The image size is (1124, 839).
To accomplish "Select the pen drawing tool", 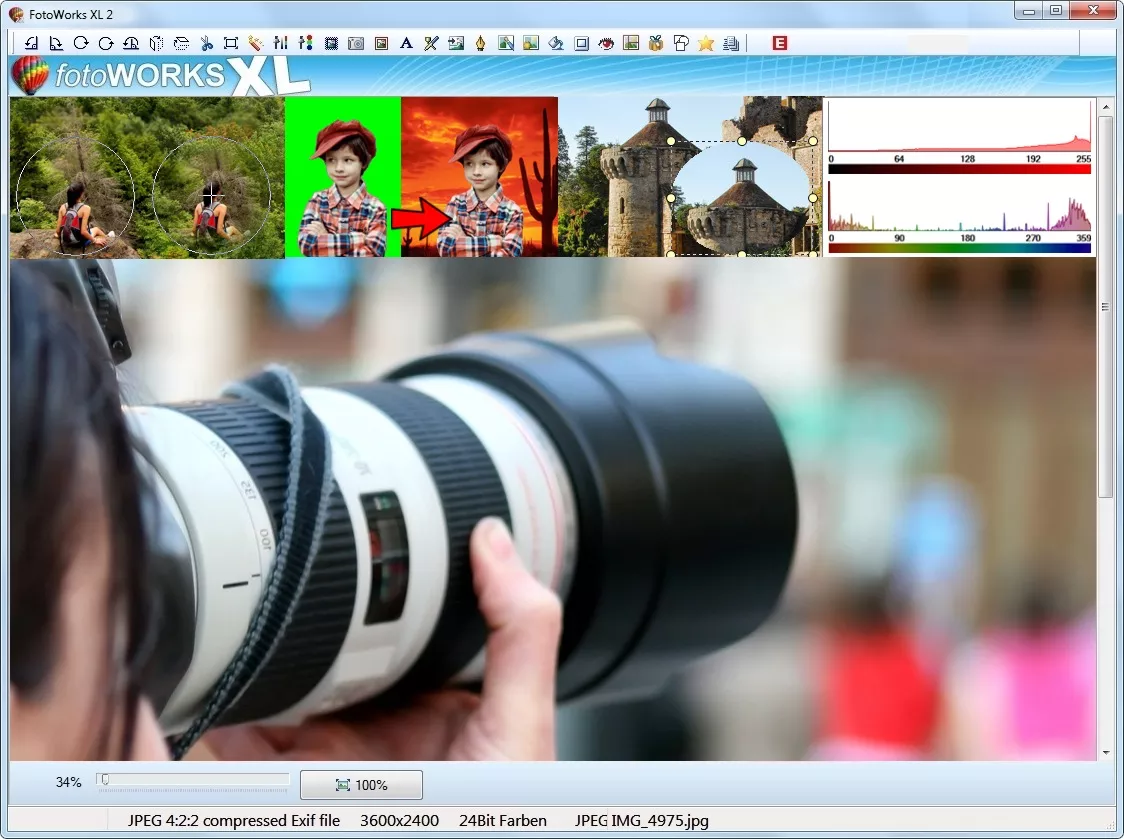I will click(x=479, y=43).
